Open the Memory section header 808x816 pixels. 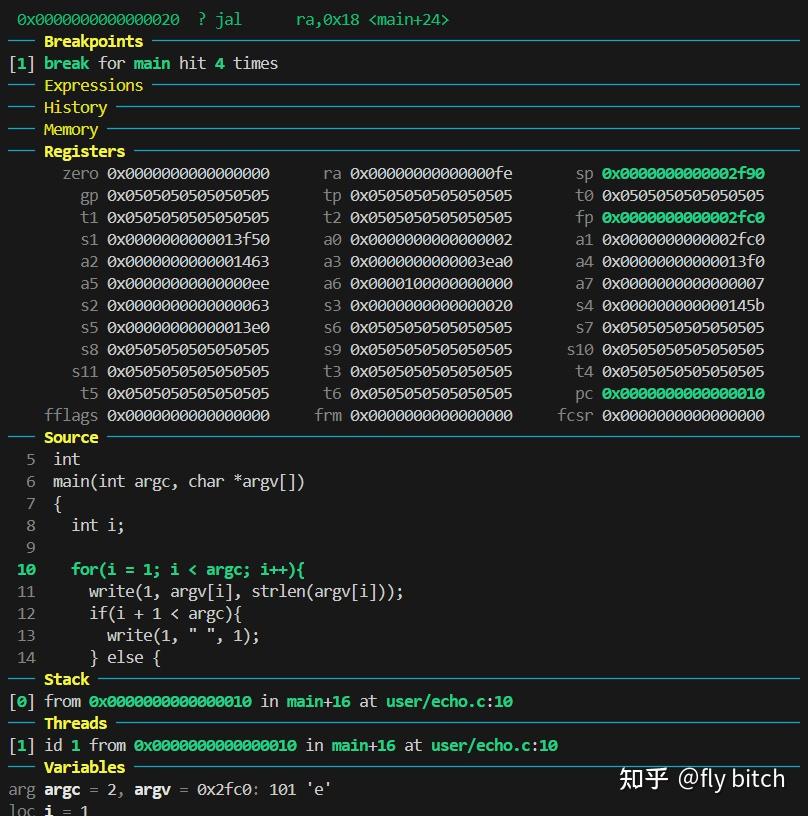pyautogui.click(x=70, y=129)
